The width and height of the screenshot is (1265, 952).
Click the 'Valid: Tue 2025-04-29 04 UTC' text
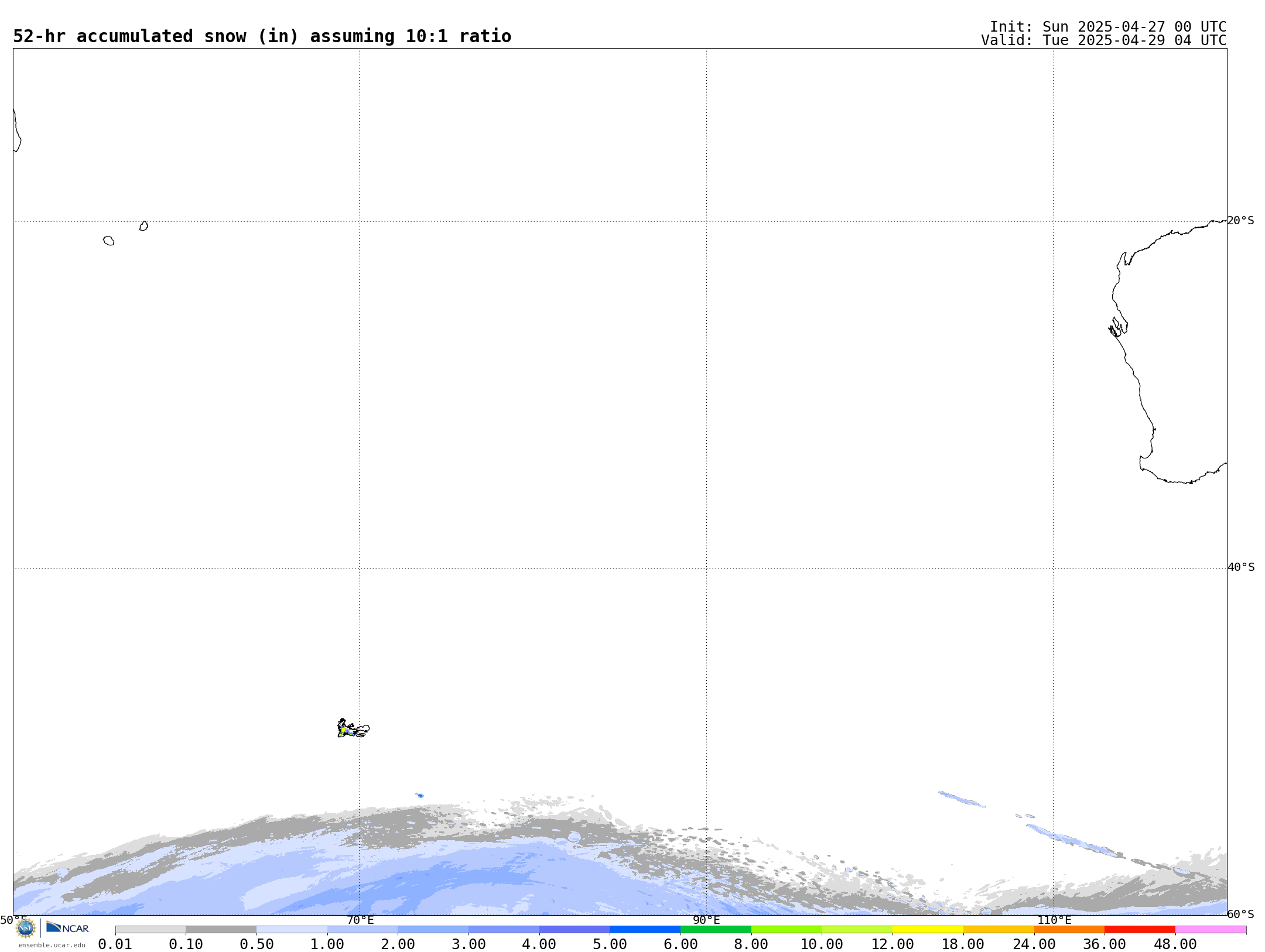pos(1104,40)
